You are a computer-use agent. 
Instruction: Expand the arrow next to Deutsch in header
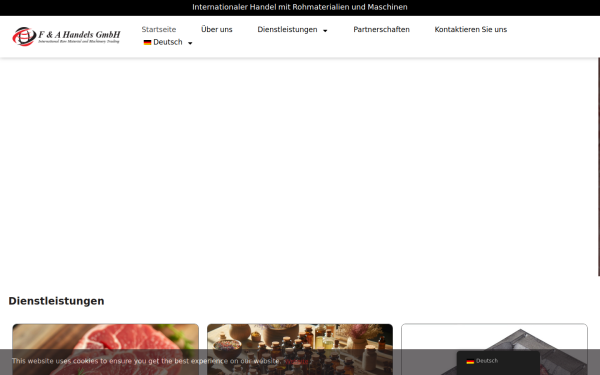click(x=190, y=43)
